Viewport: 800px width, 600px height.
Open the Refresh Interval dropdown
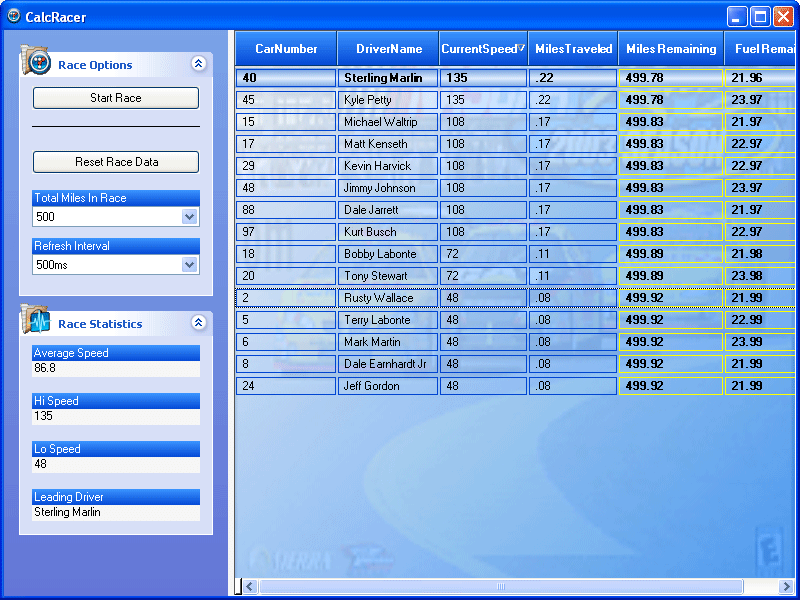(x=190, y=265)
